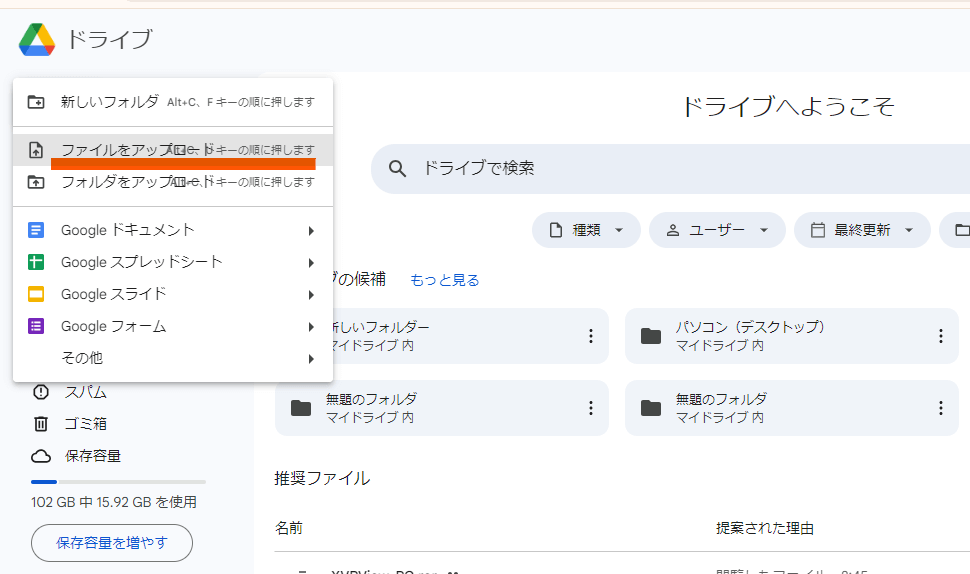Open ゴミ箱 in the sidebar
The image size is (970, 574).
click(86, 424)
